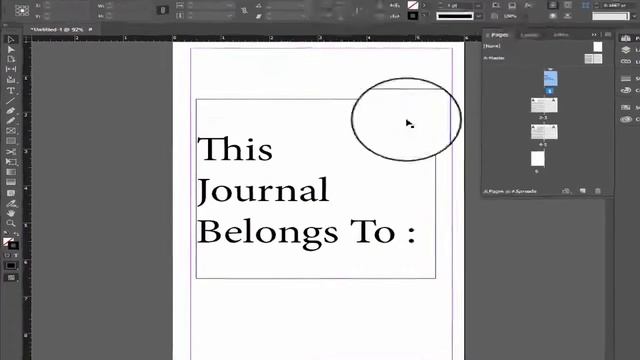Select the Eyedropper tool
640x360 pixels.
(11, 203)
